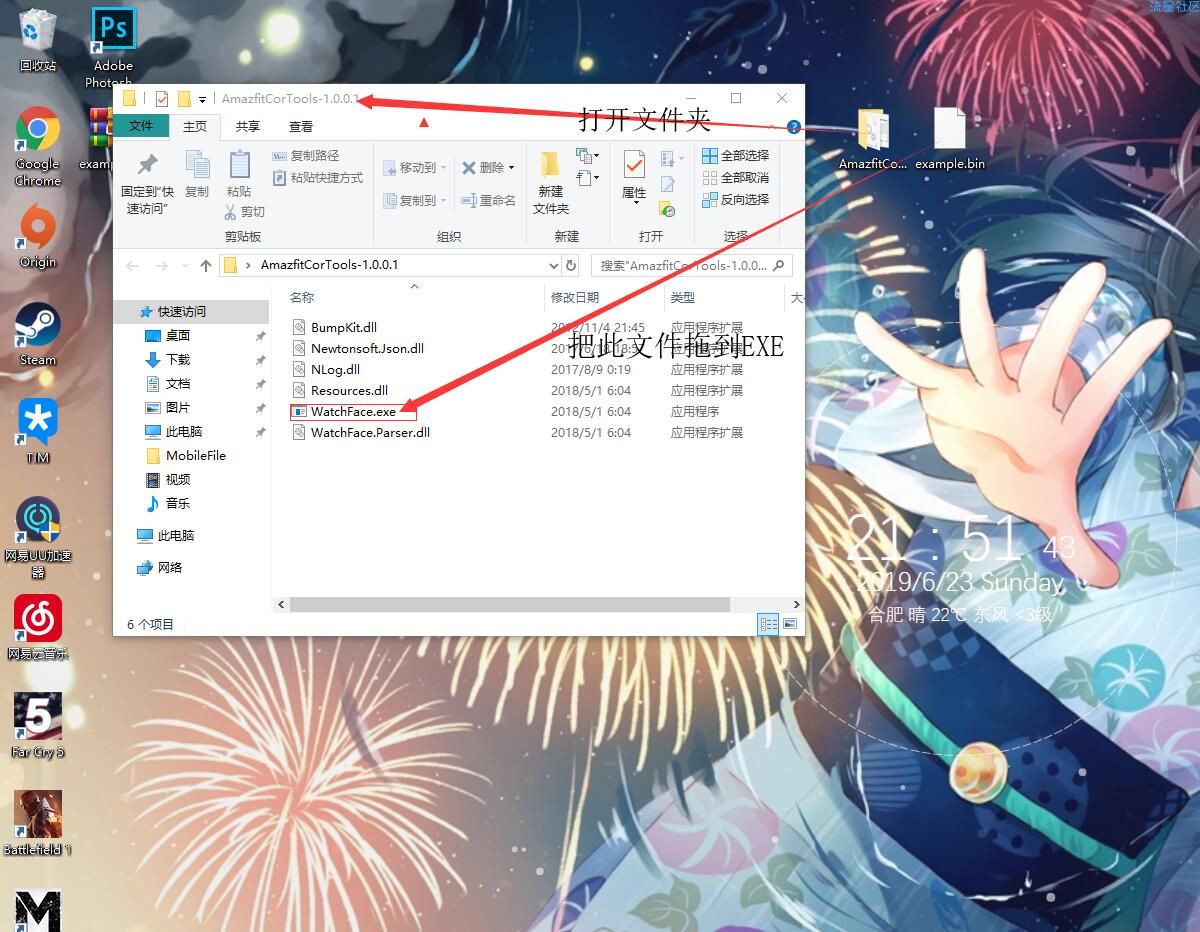
Task: Click the quick access toolbar properties checkmark icon
Action: [162, 98]
